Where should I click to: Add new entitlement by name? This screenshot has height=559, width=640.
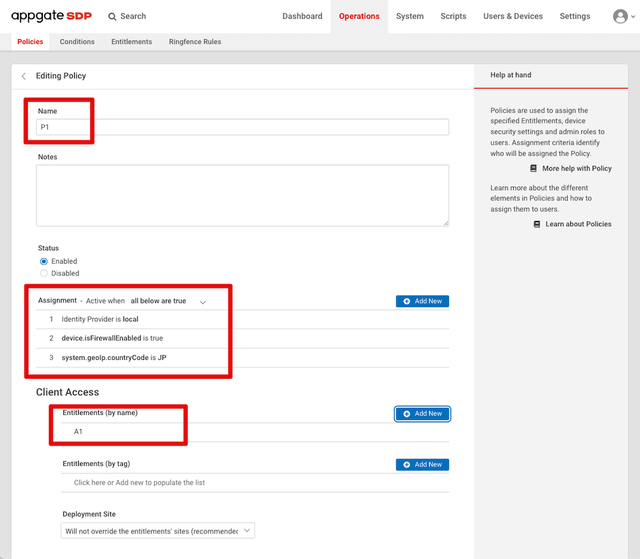coord(422,413)
